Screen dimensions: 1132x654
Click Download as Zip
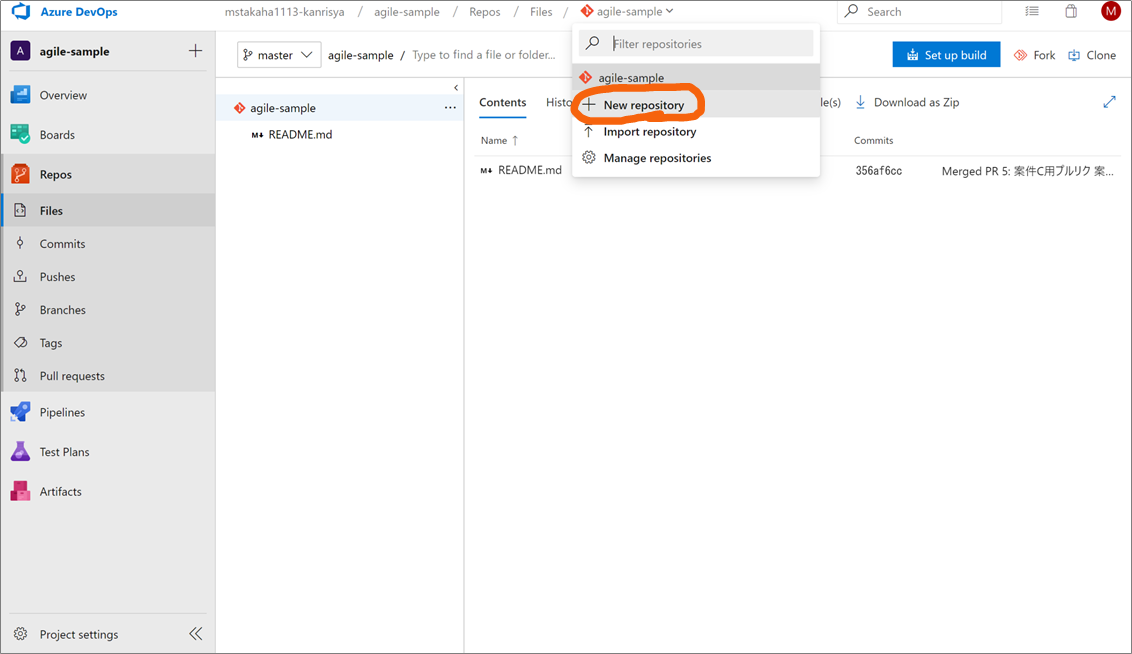907,103
